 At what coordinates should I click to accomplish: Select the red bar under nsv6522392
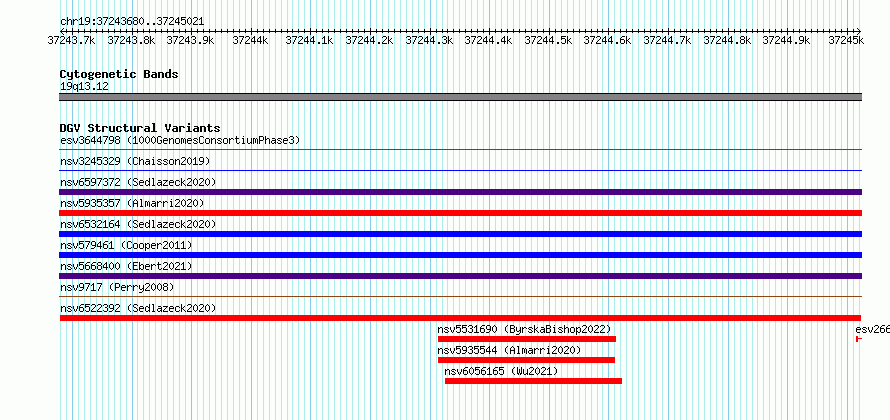click(x=460, y=318)
